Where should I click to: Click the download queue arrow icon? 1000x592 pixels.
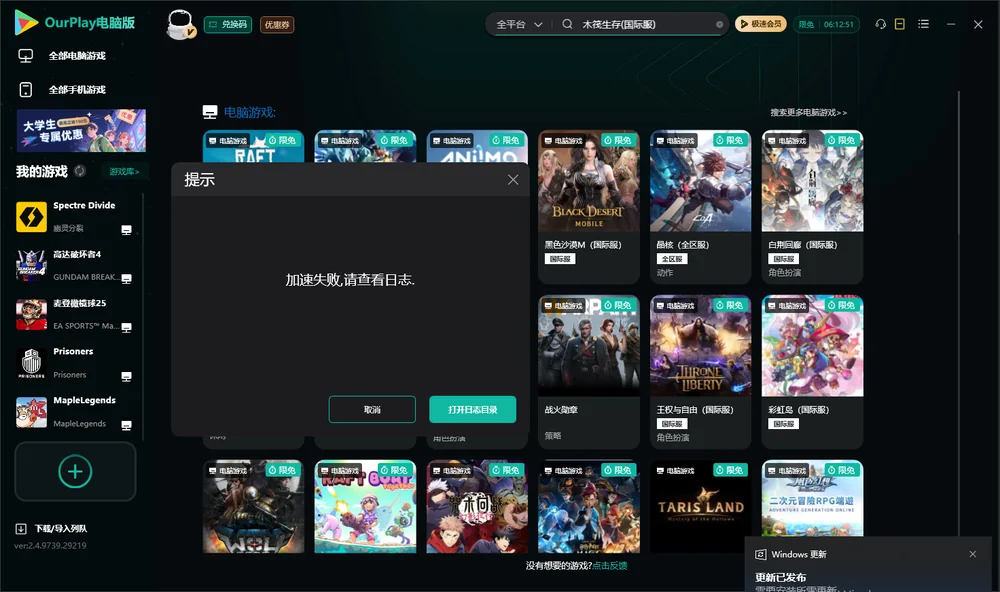tap(21, 528)
